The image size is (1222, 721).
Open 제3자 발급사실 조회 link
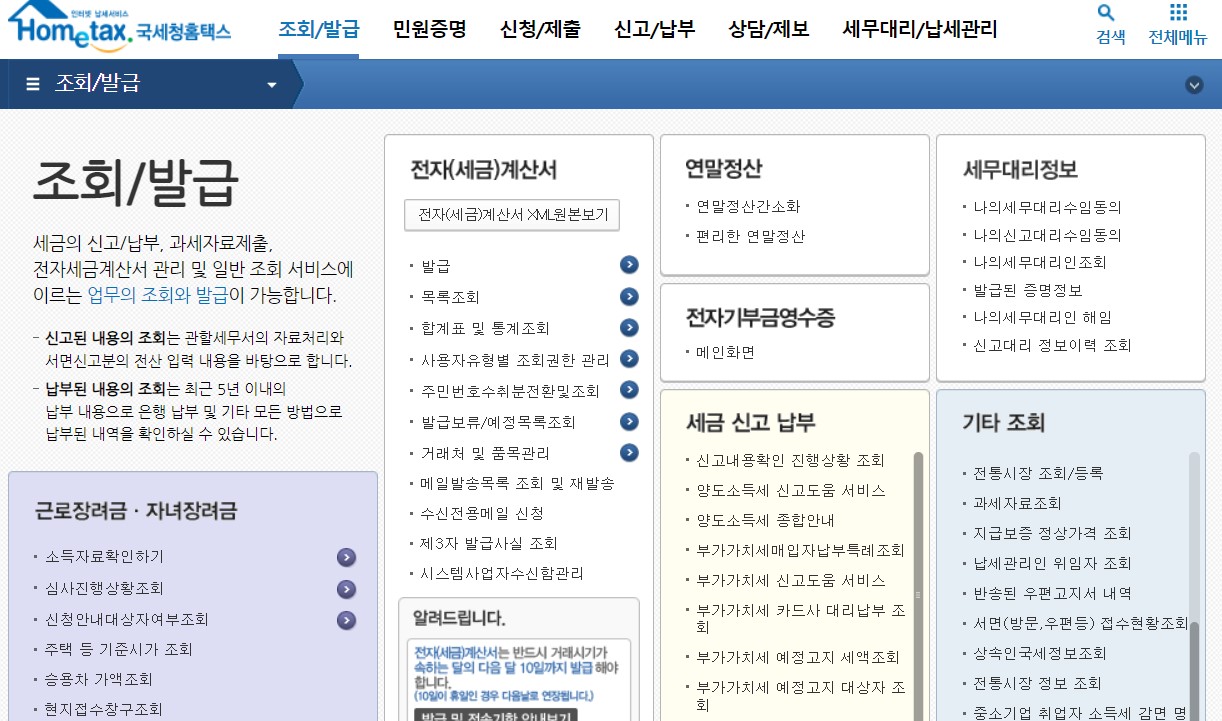coord(489,543)
